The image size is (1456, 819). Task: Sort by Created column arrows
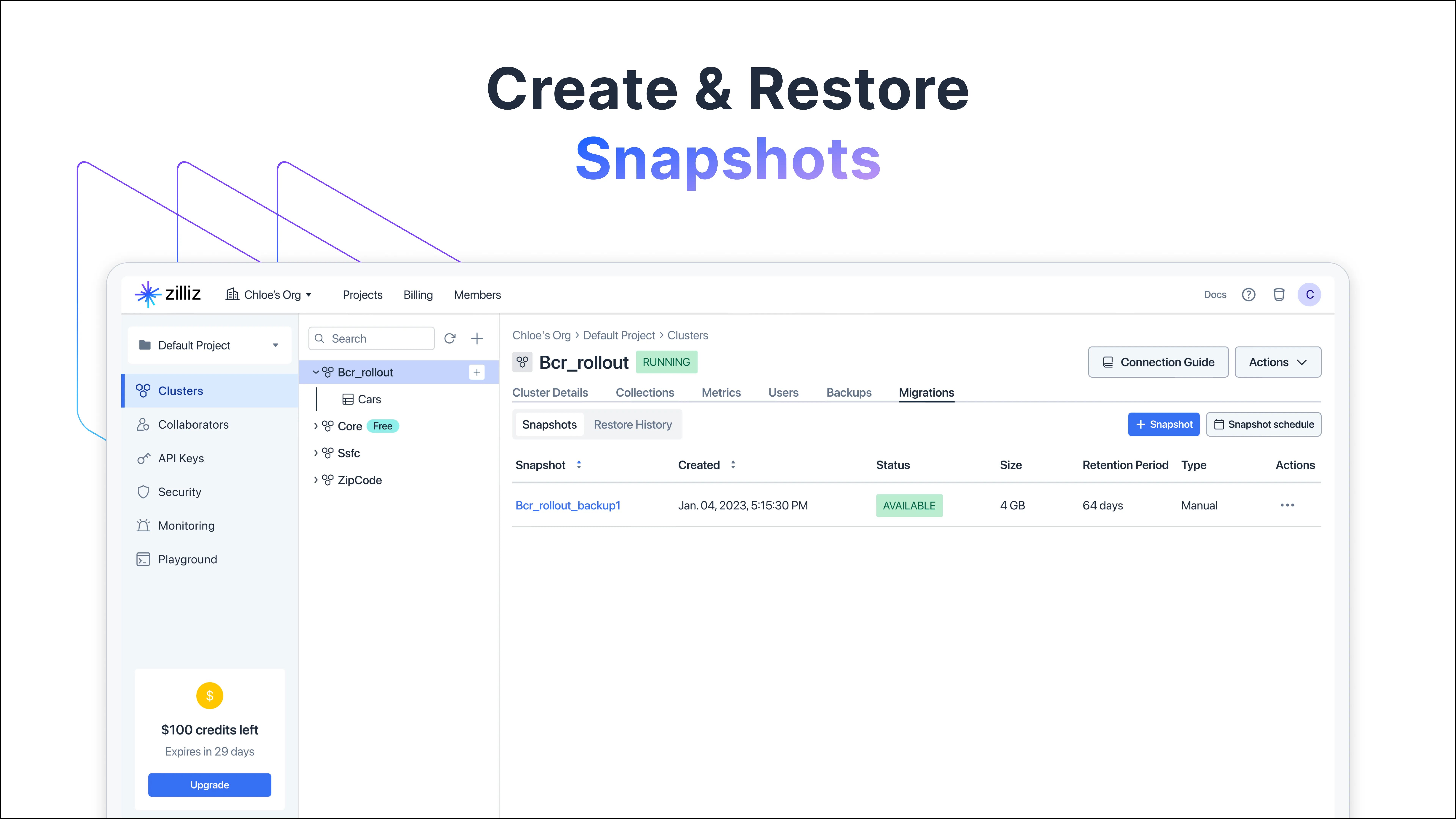733,465
